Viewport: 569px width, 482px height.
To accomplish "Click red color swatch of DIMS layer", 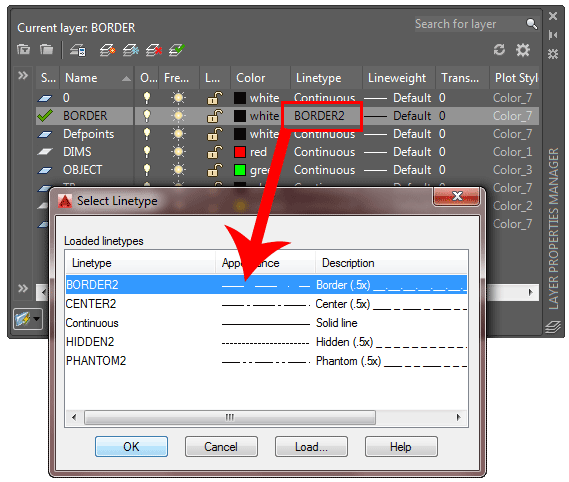I will 240,152.
